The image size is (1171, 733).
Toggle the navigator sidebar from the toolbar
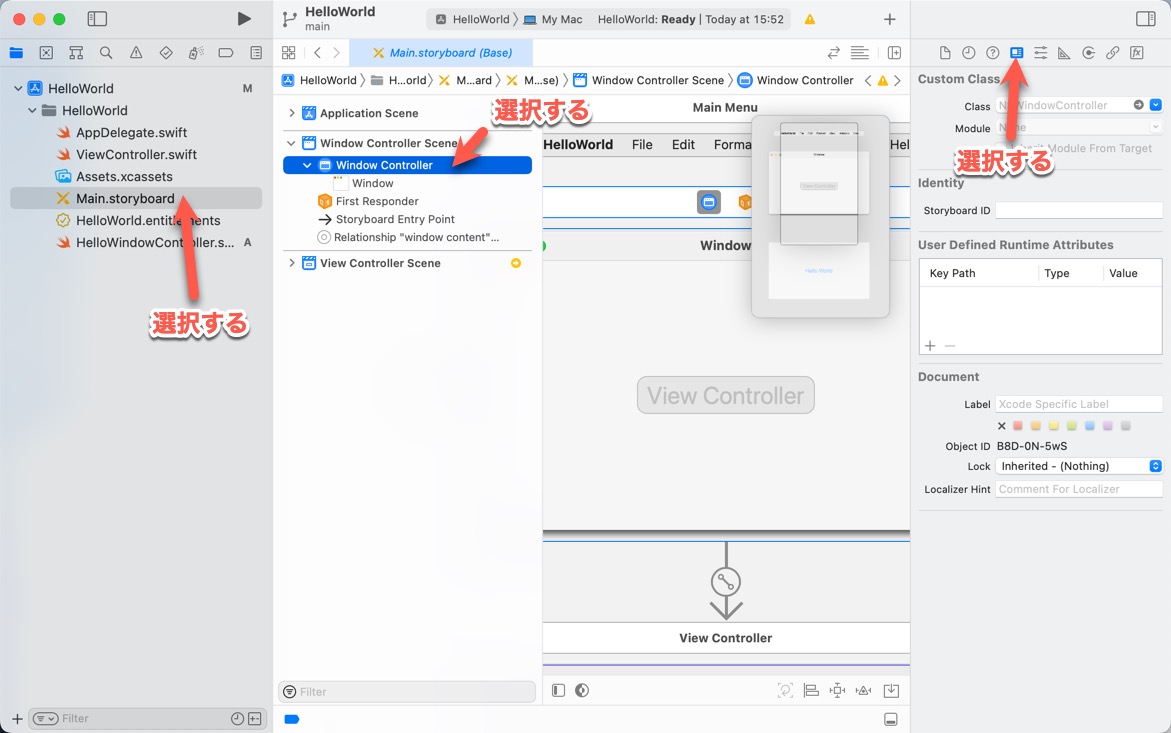[97, 19]
